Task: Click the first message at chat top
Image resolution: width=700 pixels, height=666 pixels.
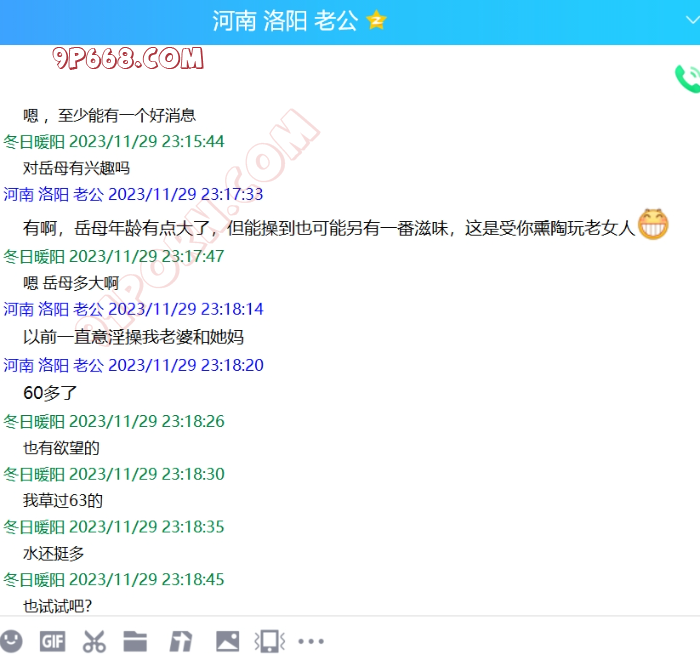Action: tap(109, 116)
